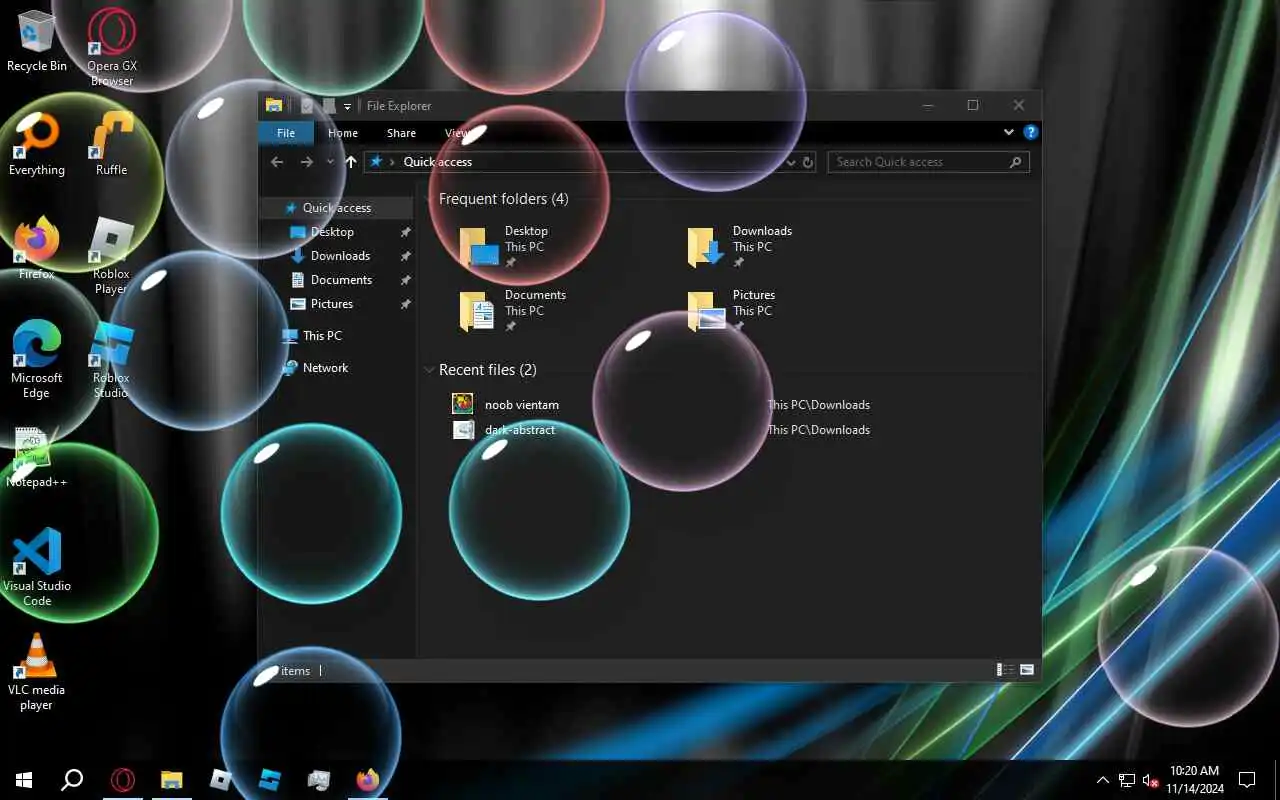1280x800 pixels.
Task: Open the Everything search desktop shortcut
Action: [x=37, y=145]
